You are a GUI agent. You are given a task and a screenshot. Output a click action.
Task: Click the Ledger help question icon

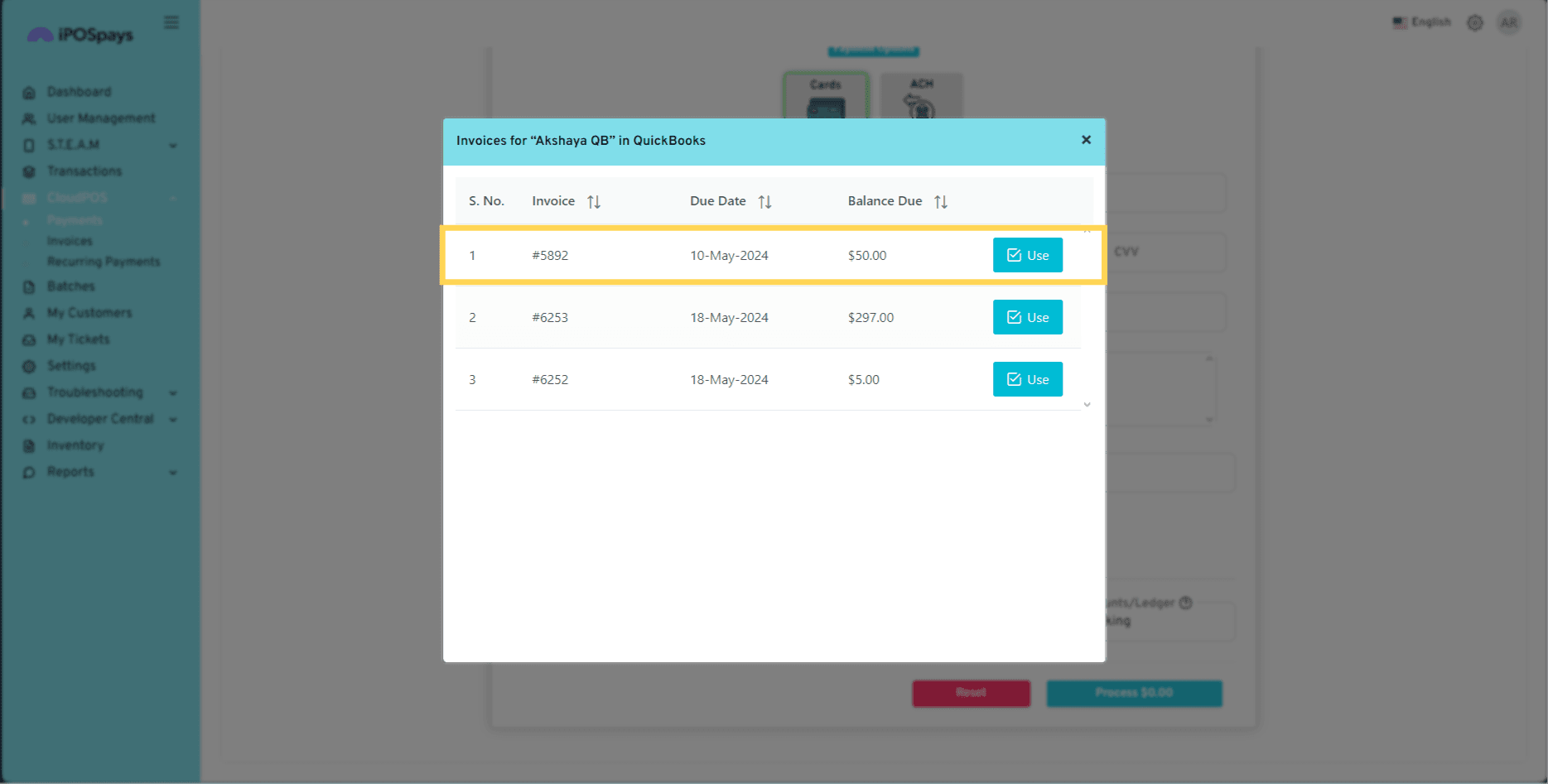tap(1185, 603)
